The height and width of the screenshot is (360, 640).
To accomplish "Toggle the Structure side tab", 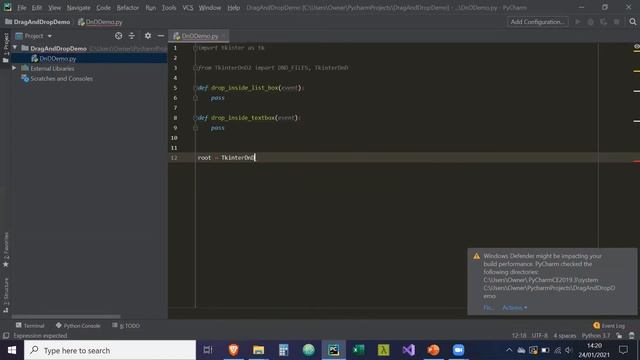I will (x=6, y=295).
